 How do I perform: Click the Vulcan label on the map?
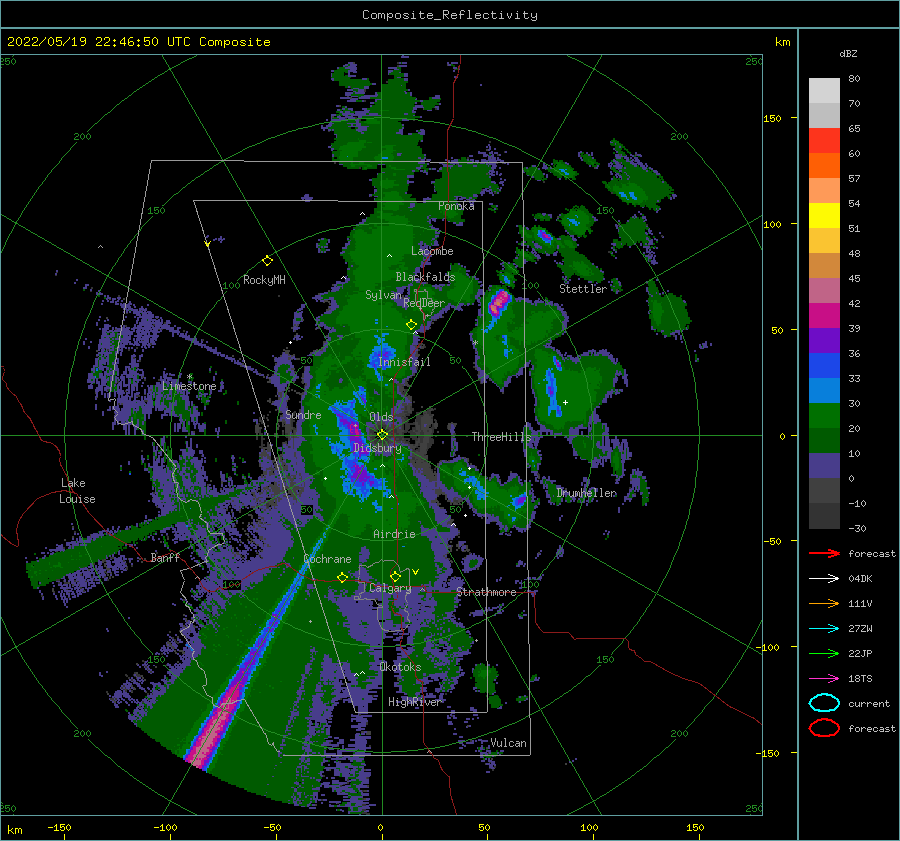[509, 743]
